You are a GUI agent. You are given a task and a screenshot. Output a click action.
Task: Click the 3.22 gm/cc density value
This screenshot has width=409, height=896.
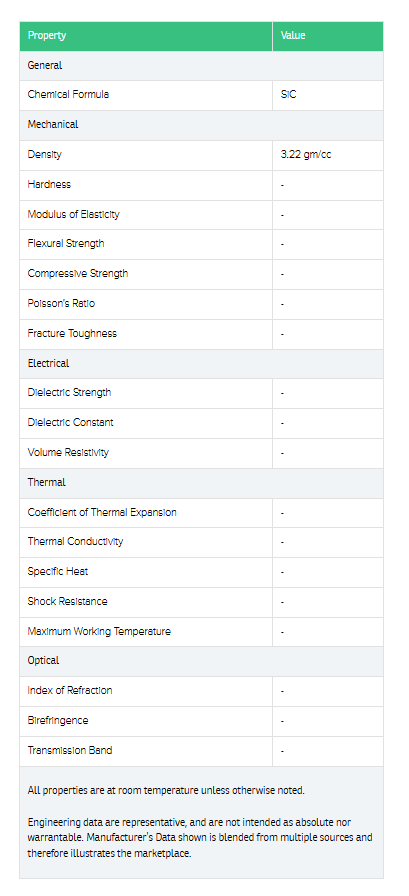pyautogui.click(x=306, y=154)
